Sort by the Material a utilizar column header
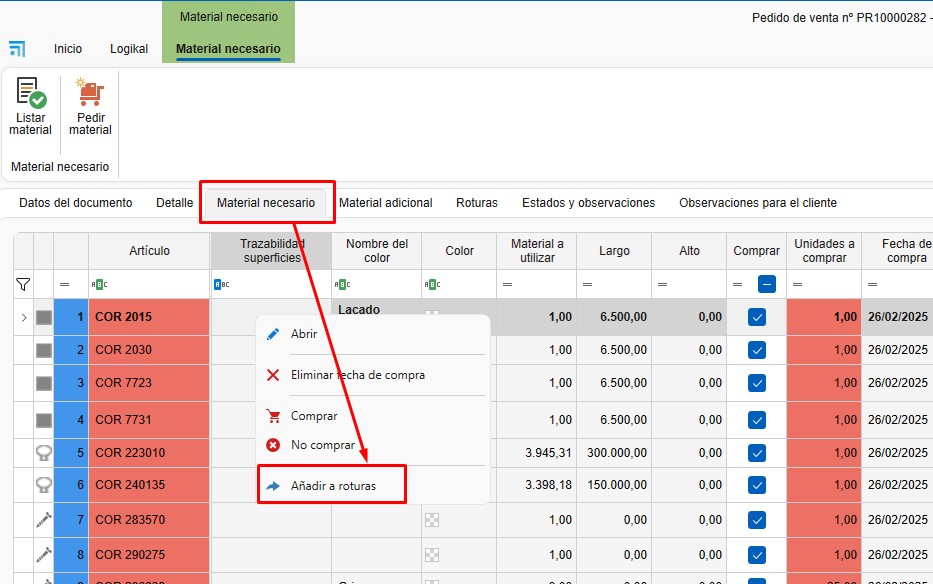 (x=537, y=251)
